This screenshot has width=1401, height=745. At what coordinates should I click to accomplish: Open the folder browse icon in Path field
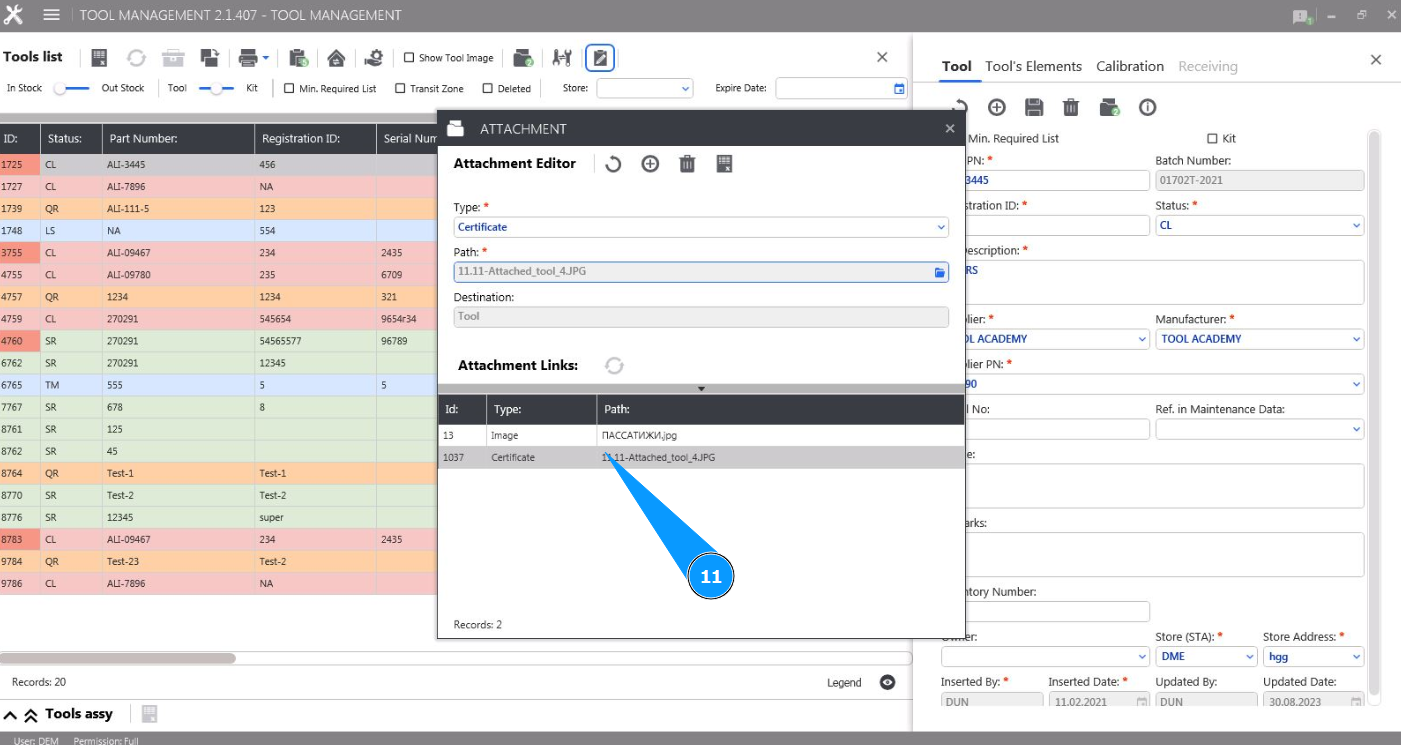(x=940, y=272)
